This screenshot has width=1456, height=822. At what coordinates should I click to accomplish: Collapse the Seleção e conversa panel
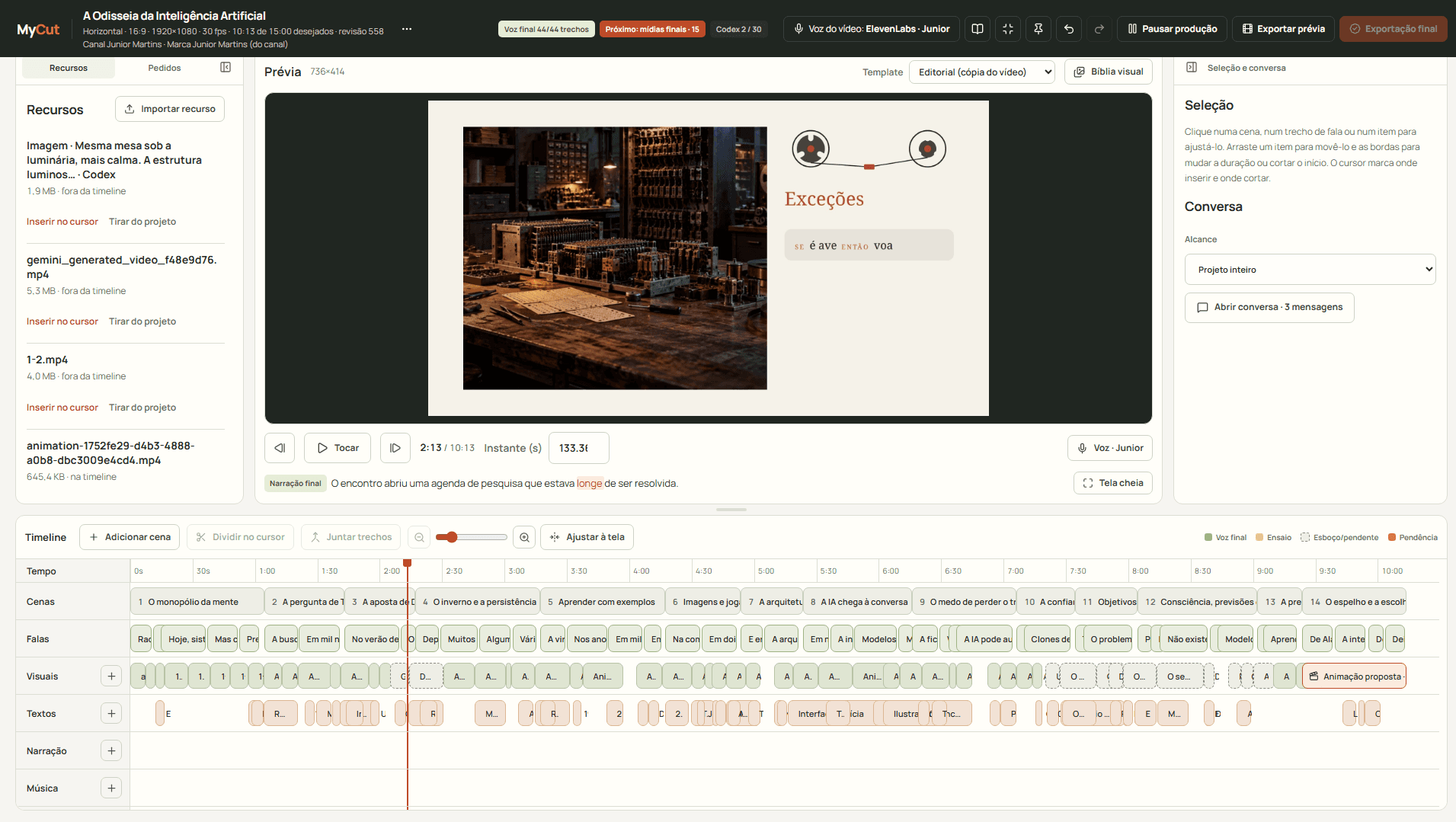point(1192,68)
